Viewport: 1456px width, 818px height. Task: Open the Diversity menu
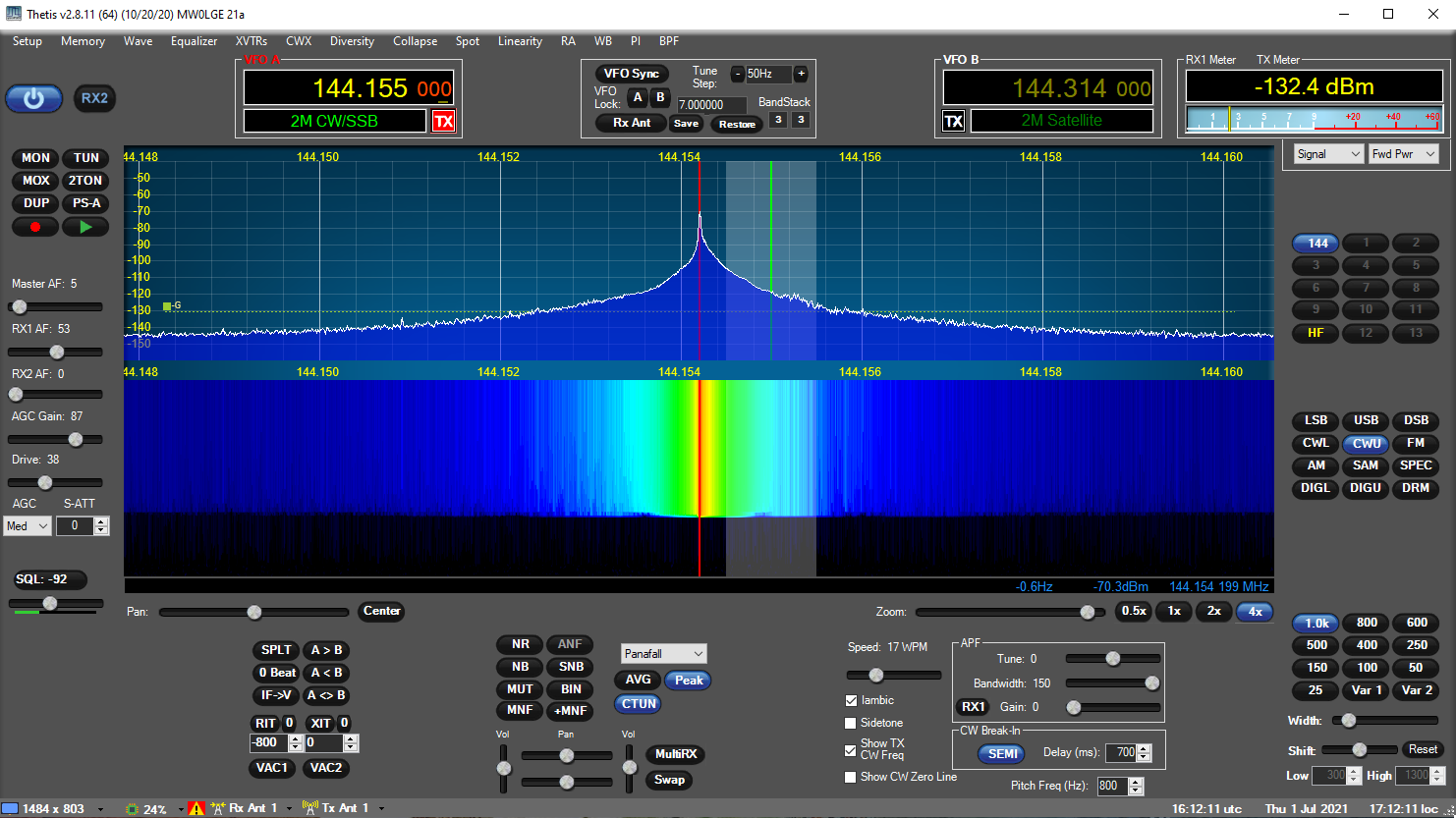point(352,41)
